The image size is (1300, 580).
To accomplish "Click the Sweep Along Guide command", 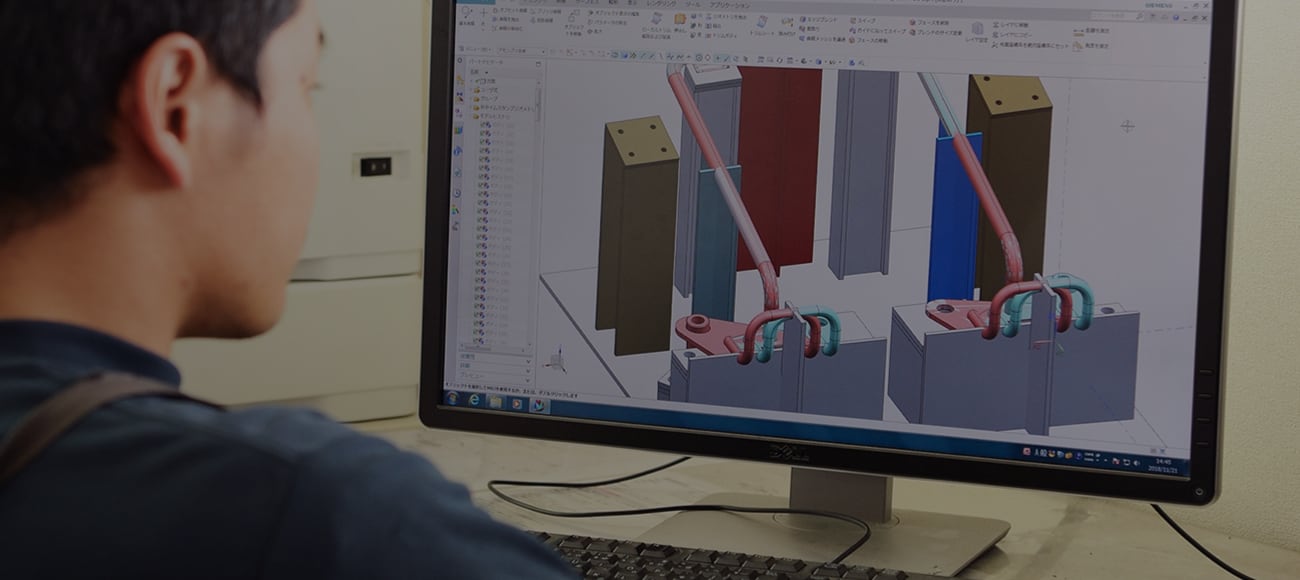I will click(x=880, y=29).
